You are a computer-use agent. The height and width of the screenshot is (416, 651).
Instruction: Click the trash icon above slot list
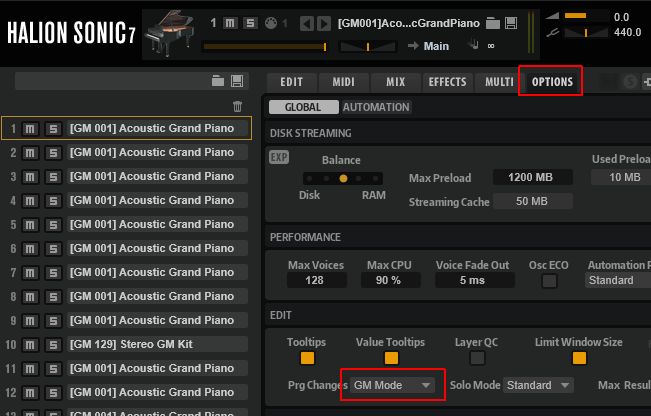pos(237,107)
